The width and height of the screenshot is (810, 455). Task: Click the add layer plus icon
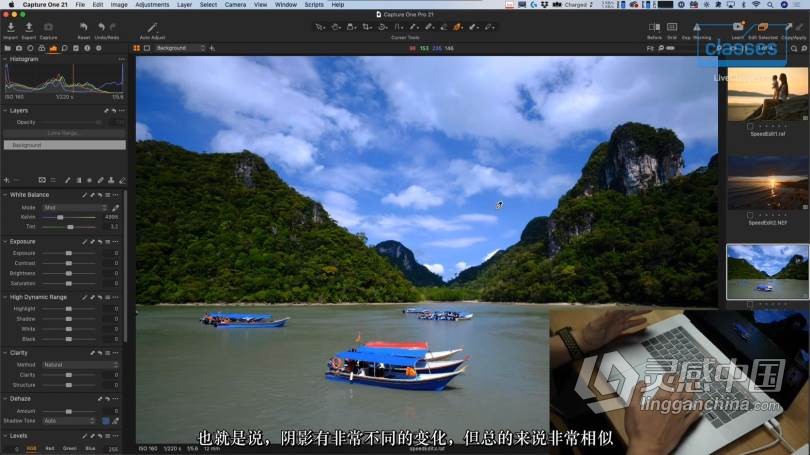click(7, 180)
